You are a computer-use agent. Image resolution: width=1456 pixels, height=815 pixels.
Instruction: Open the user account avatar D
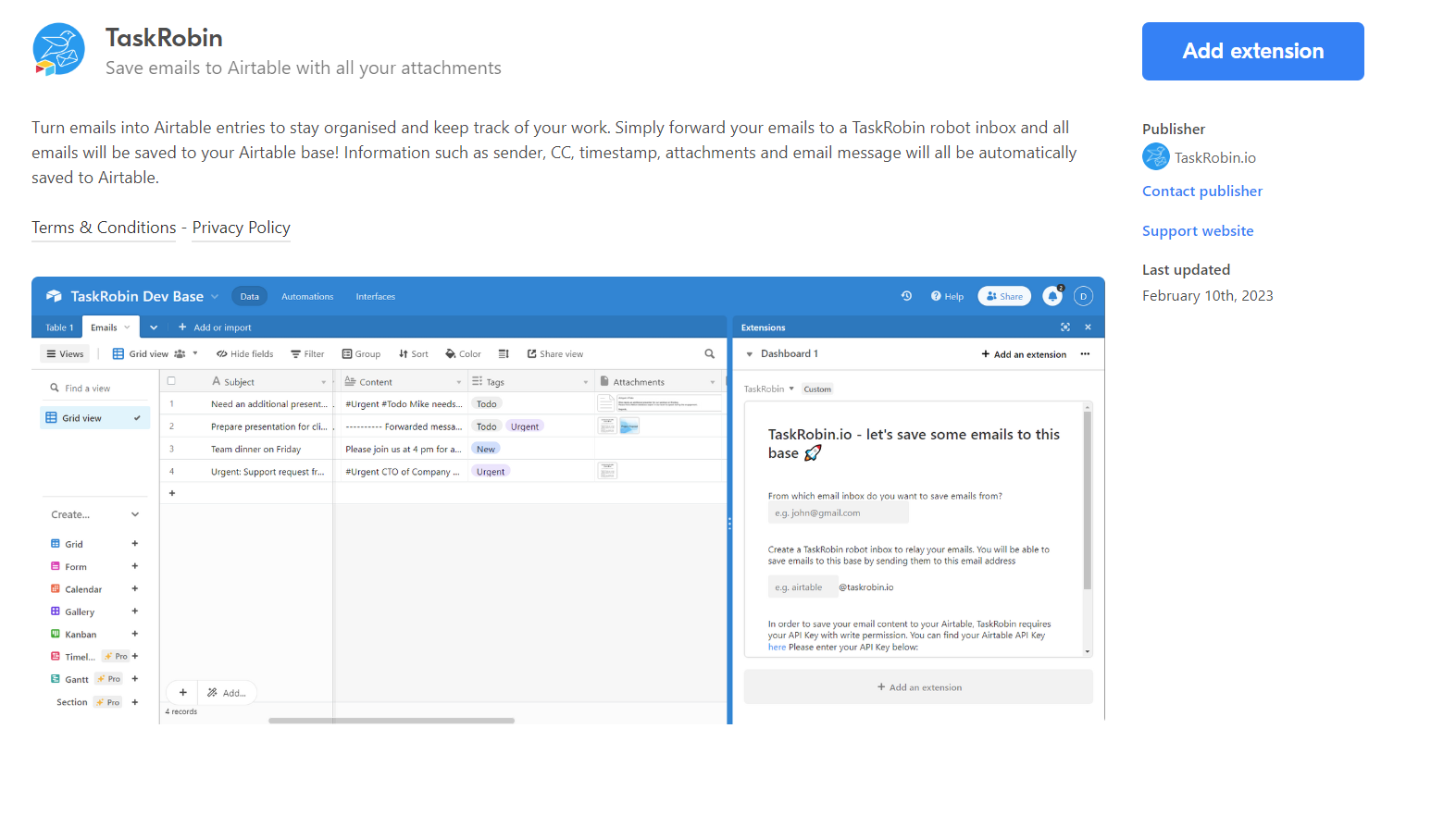(1083, 296)
